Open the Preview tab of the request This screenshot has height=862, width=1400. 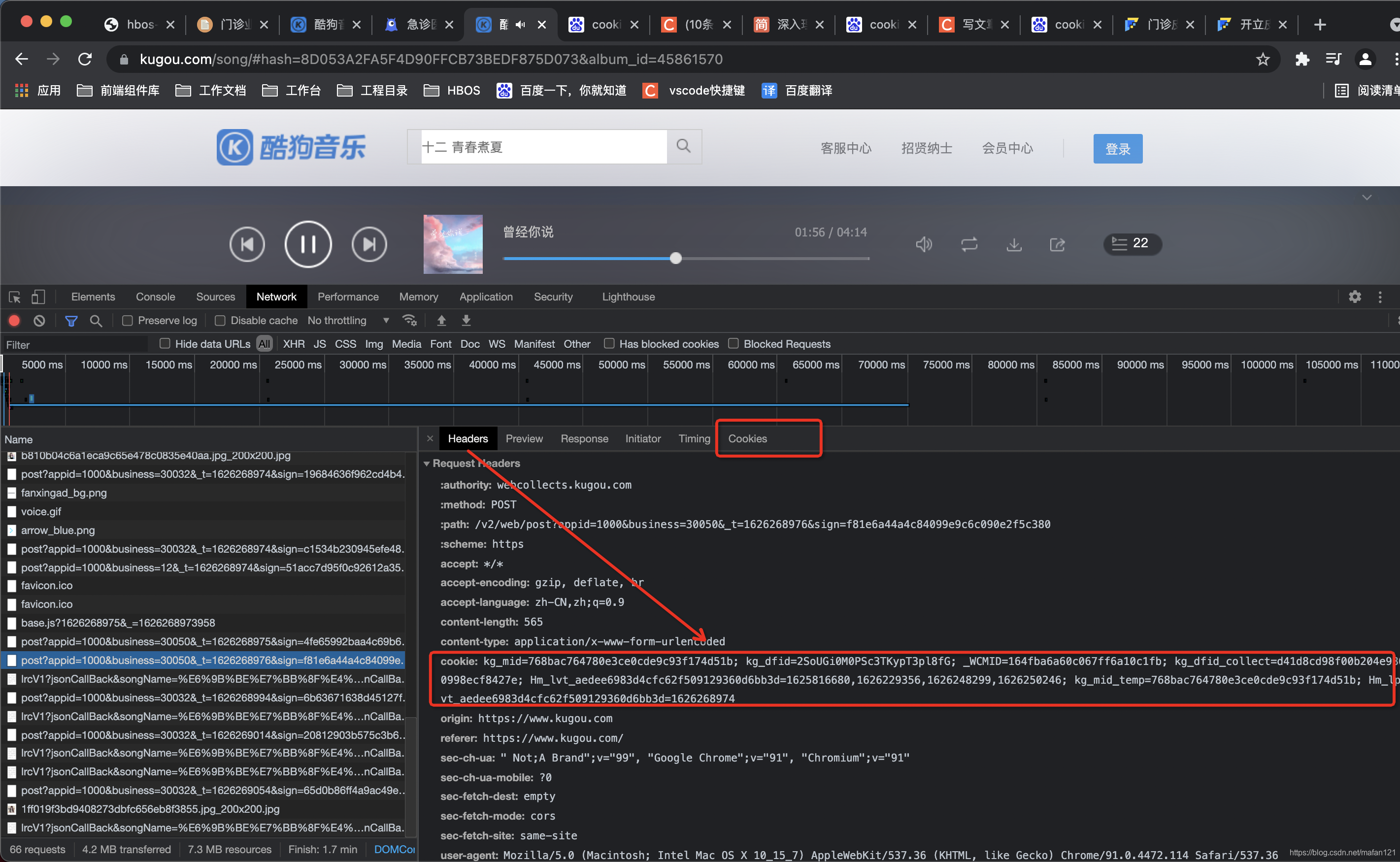(524, 438)
